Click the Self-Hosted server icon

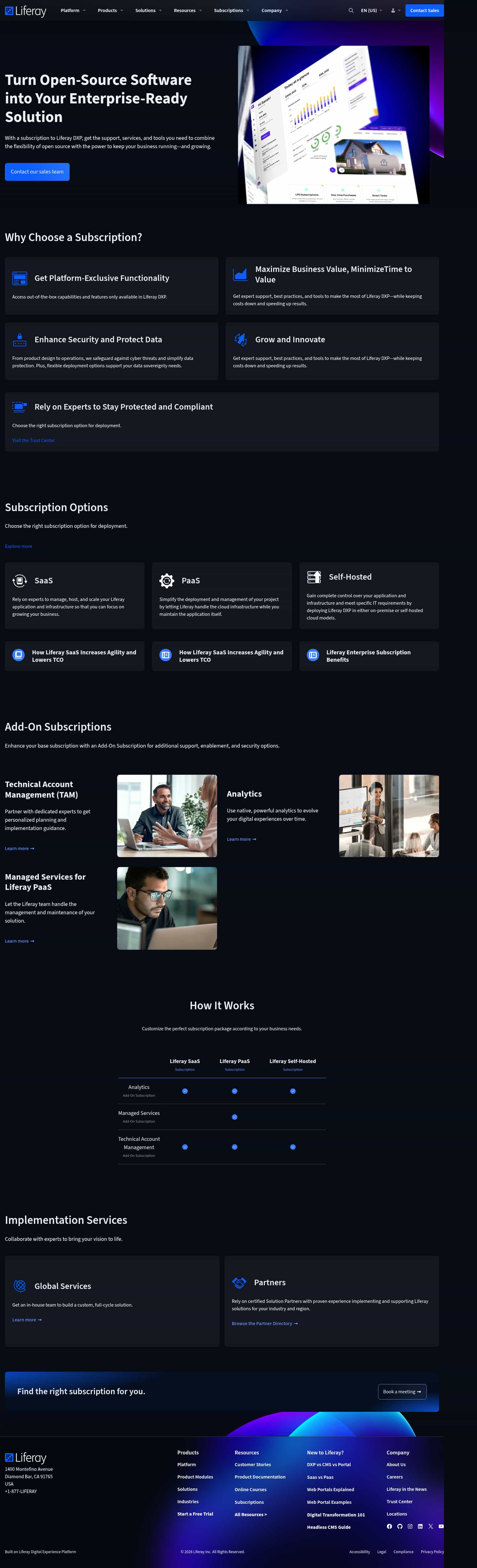coord(314,577)
